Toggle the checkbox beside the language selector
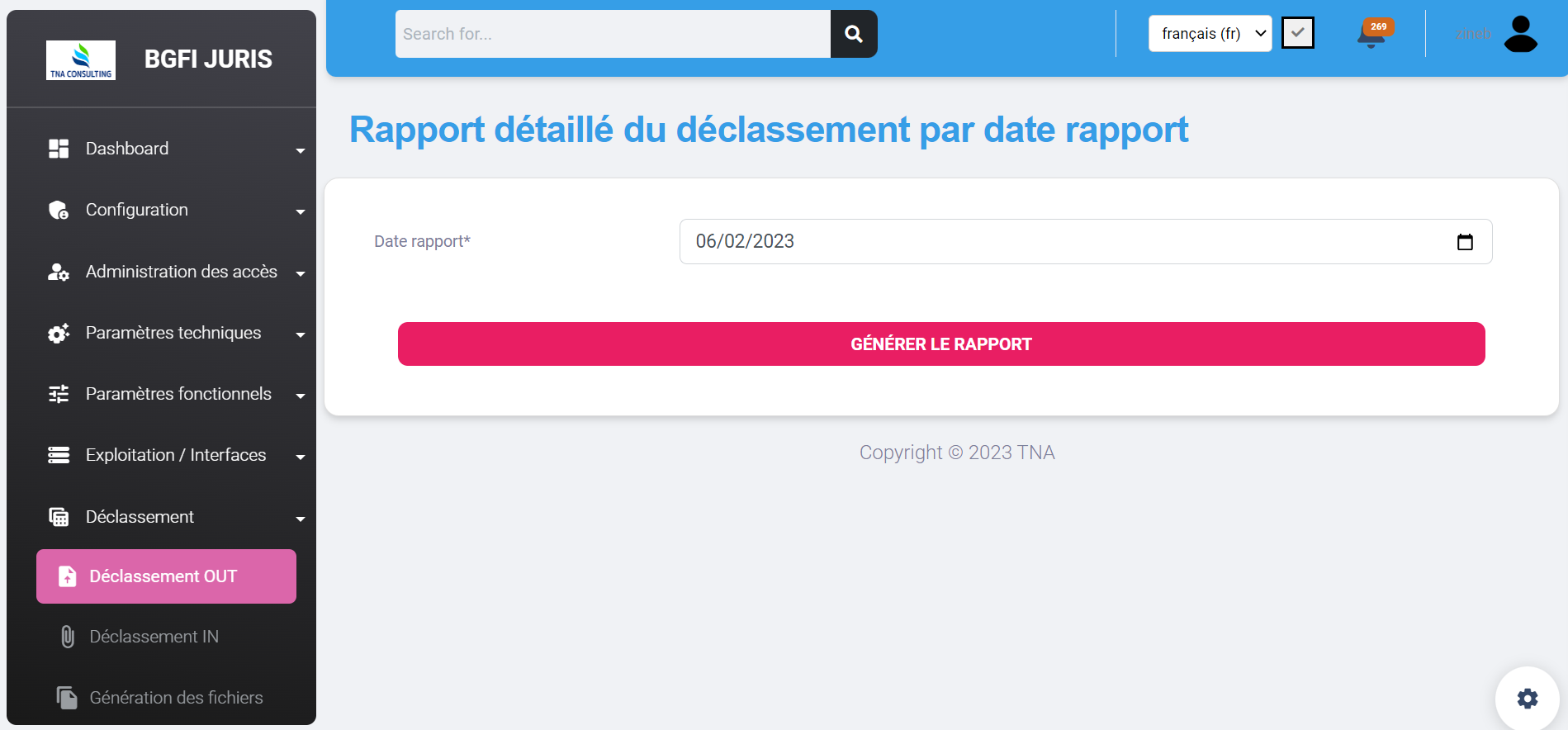The height and width of the screenshot is (730, 1568). point(1297,34)
